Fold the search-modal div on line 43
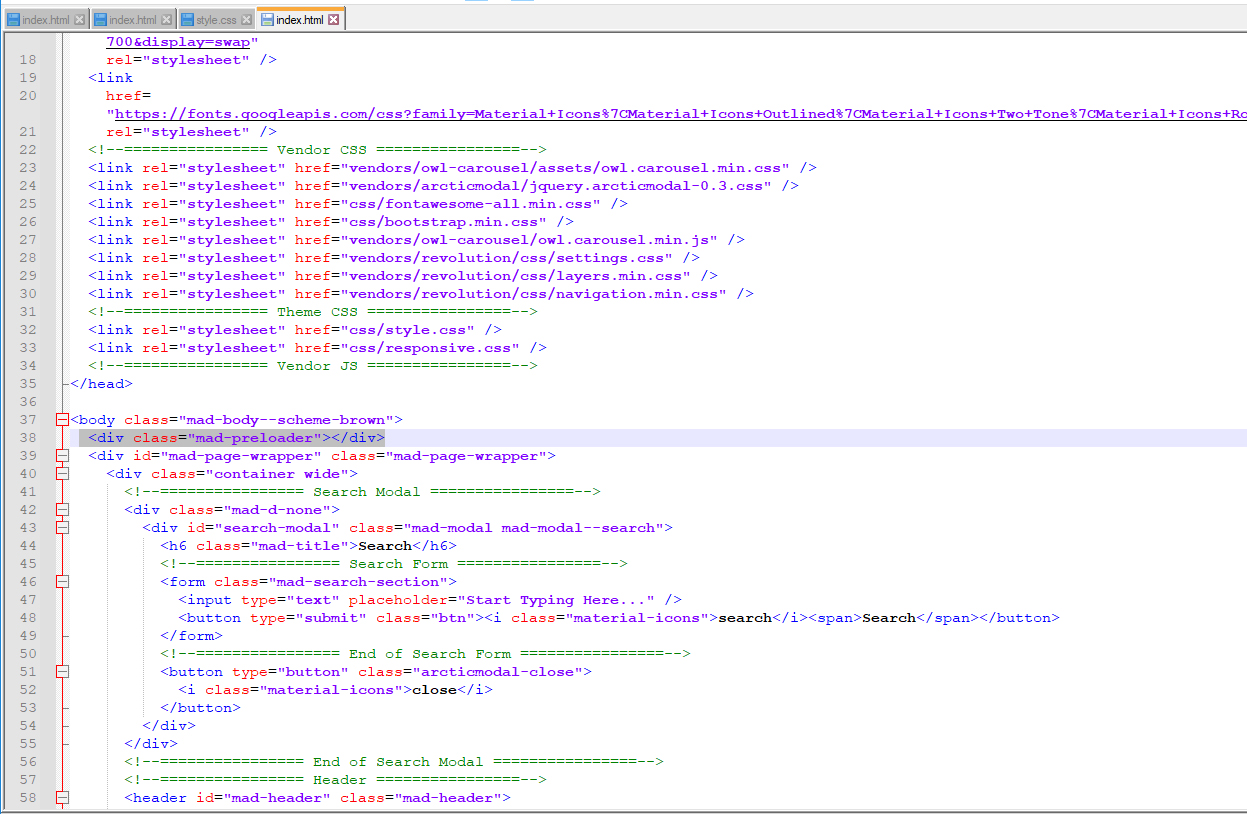This screenshot has width=1247, height=814. pyautogui.click(x=63, y=528)
